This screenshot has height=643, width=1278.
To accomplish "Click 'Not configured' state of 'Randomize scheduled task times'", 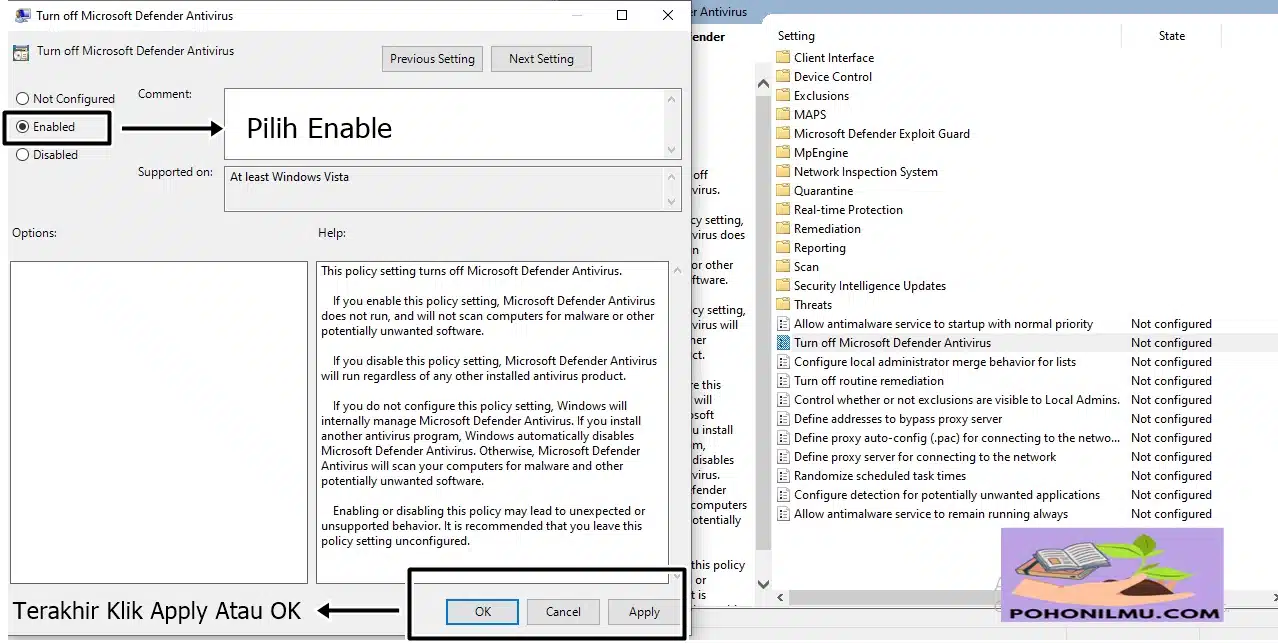I will click(x=1171, y=476).
